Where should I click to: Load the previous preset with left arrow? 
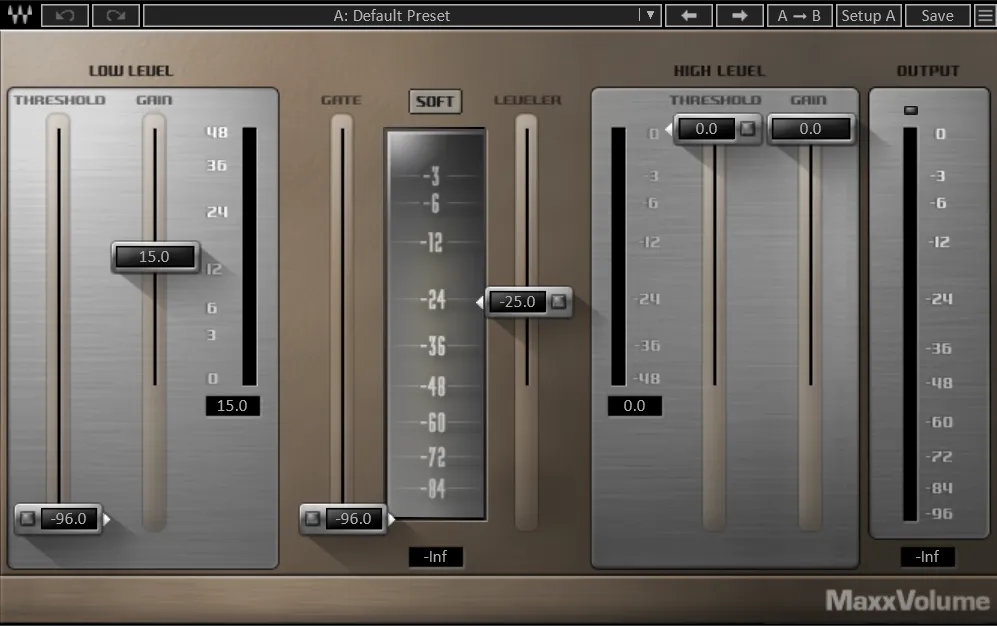click(x=688, y=15)
